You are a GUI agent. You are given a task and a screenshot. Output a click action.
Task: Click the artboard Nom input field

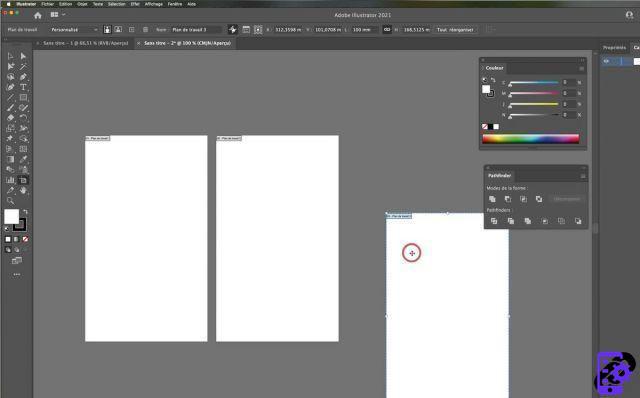pyautogui.click(x=196, y=29)
